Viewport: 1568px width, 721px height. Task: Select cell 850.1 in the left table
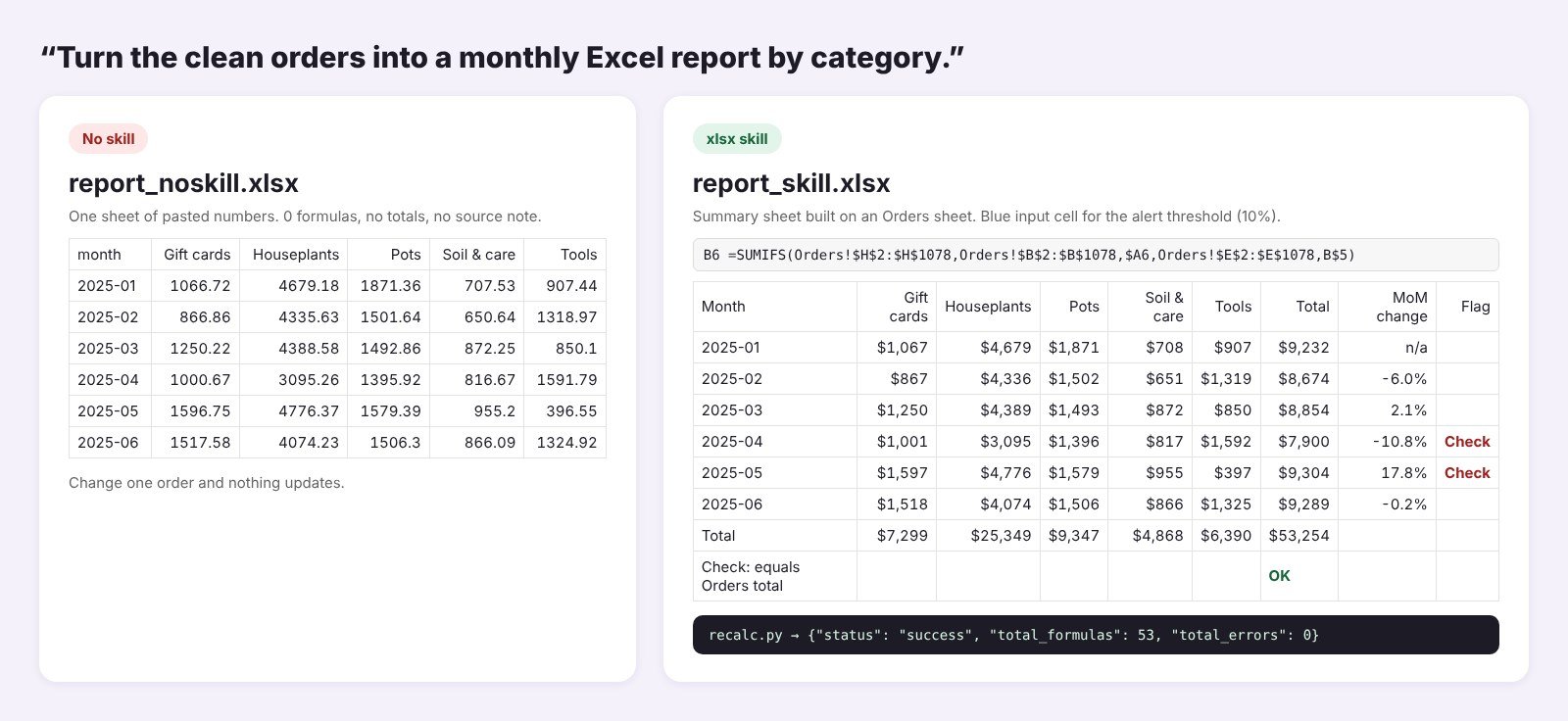tap(565, 349)
